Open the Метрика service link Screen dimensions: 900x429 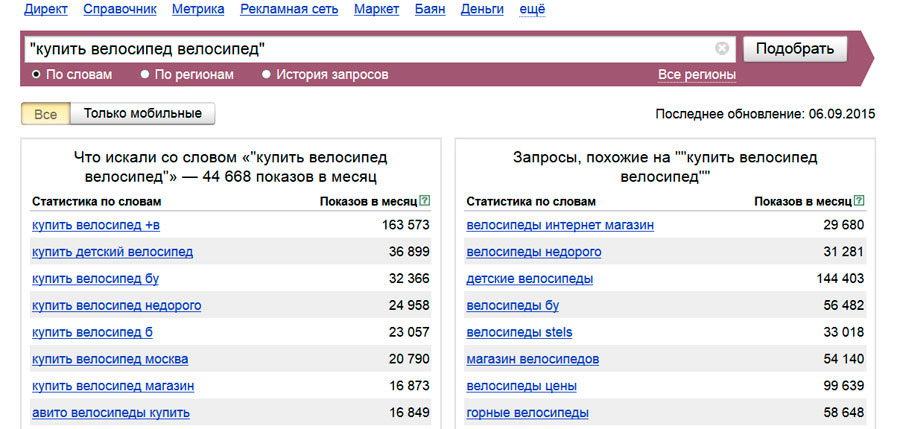tap(198, 9)
